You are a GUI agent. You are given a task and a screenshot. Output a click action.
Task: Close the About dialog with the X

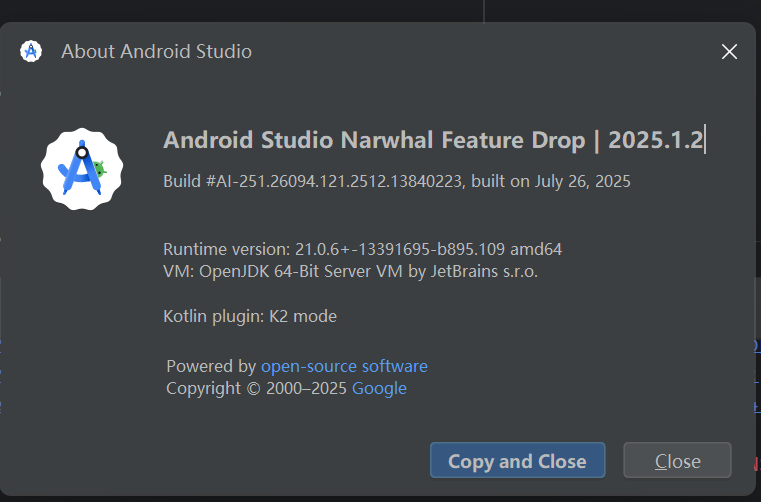pyautogui.click(x=730, y=52)
